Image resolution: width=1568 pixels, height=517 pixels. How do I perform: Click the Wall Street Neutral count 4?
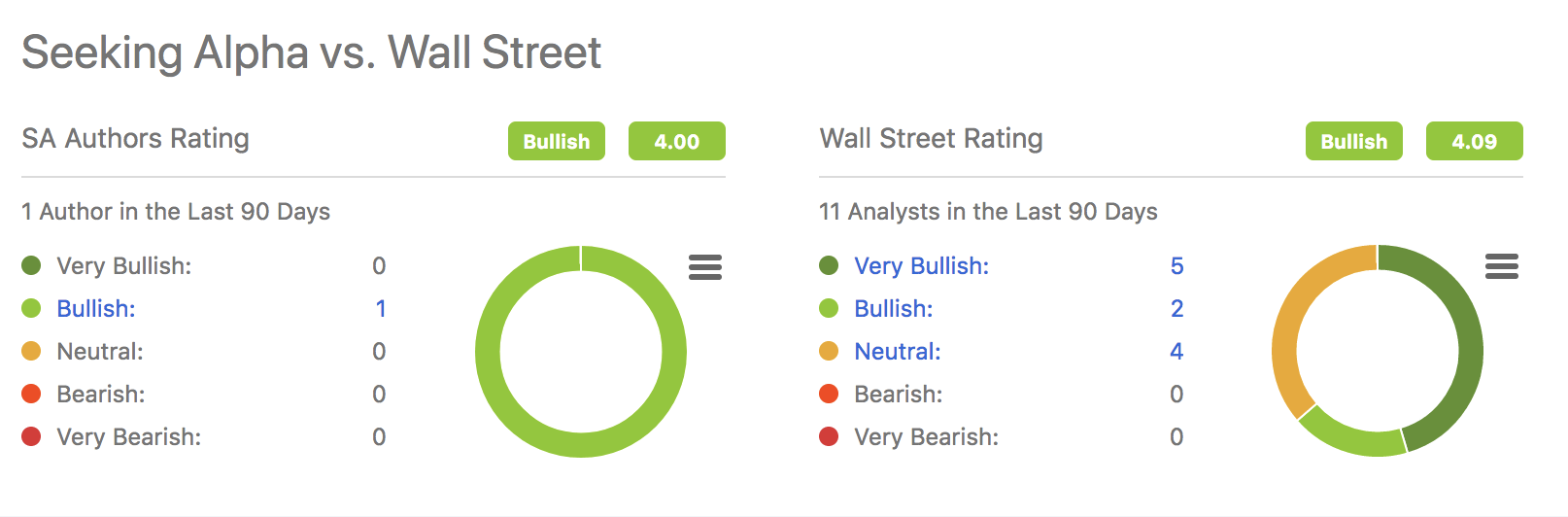click(1176, 352)
